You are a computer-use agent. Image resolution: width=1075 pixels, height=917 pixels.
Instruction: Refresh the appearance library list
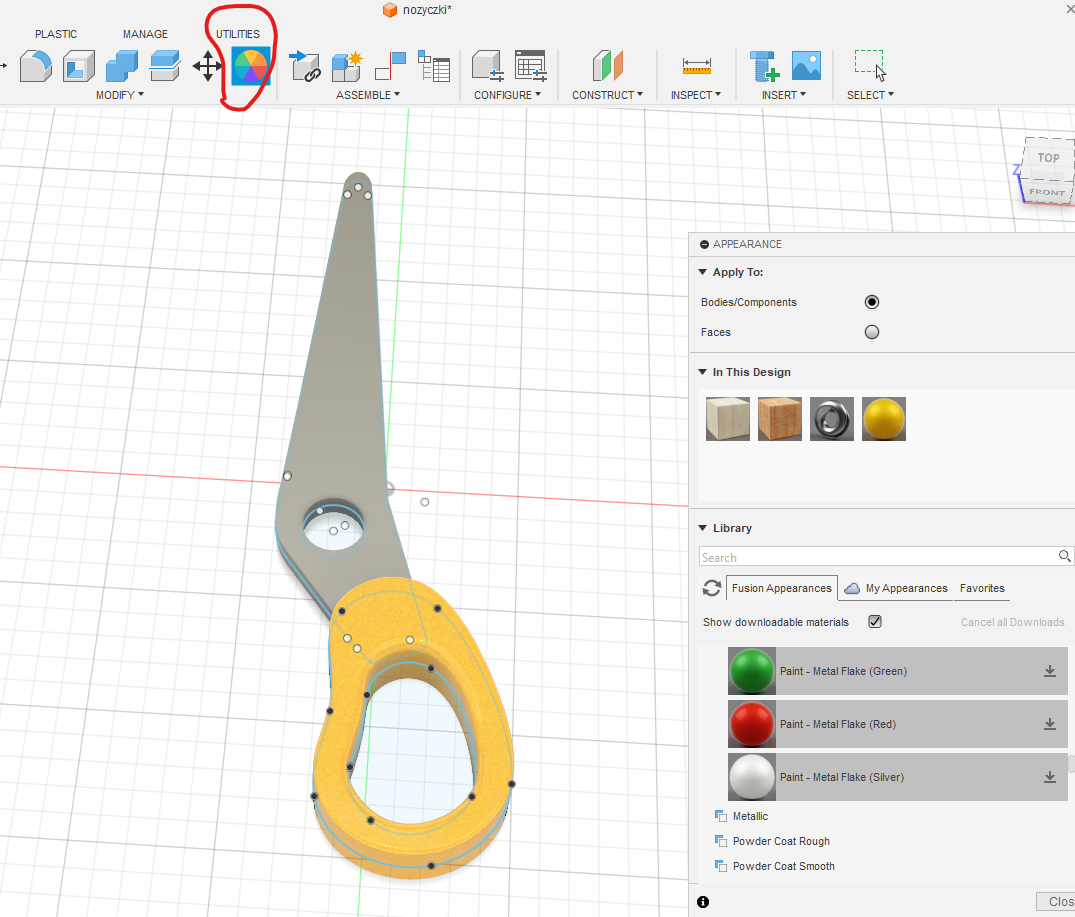(711, 588)
